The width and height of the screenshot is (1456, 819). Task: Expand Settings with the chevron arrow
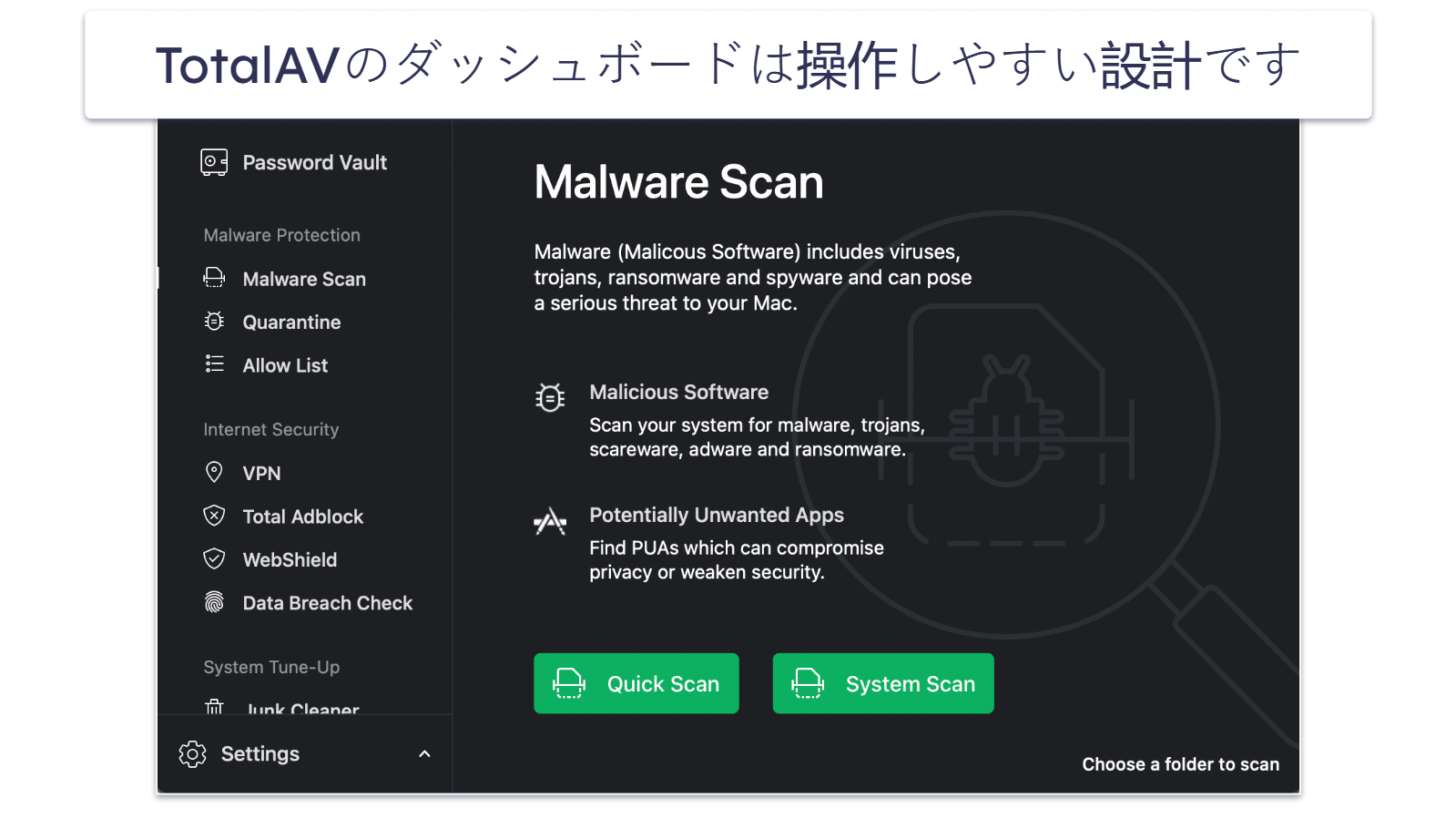click(x=424, y=754)
